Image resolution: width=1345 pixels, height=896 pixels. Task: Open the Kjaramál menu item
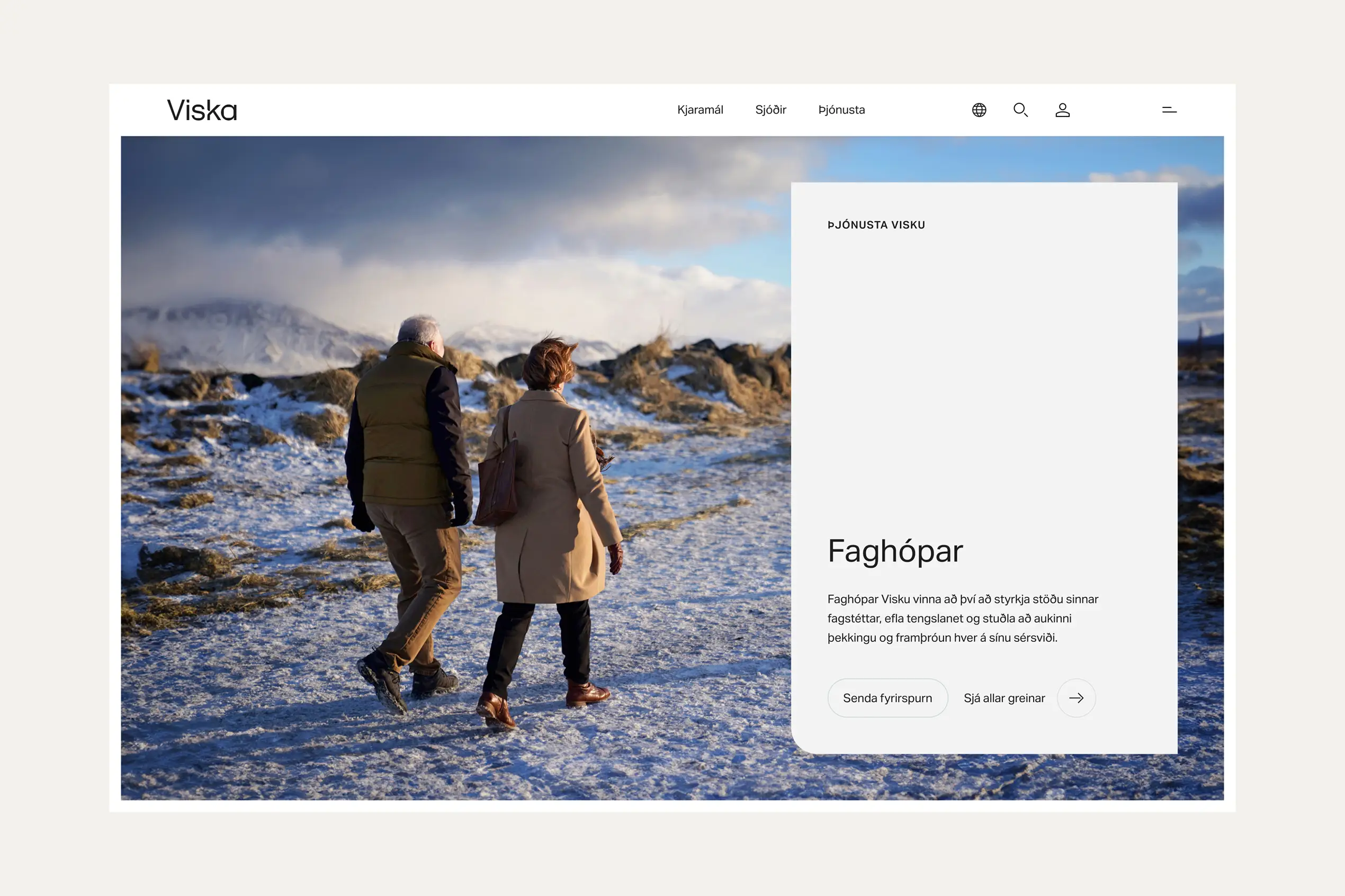[700, 110]
